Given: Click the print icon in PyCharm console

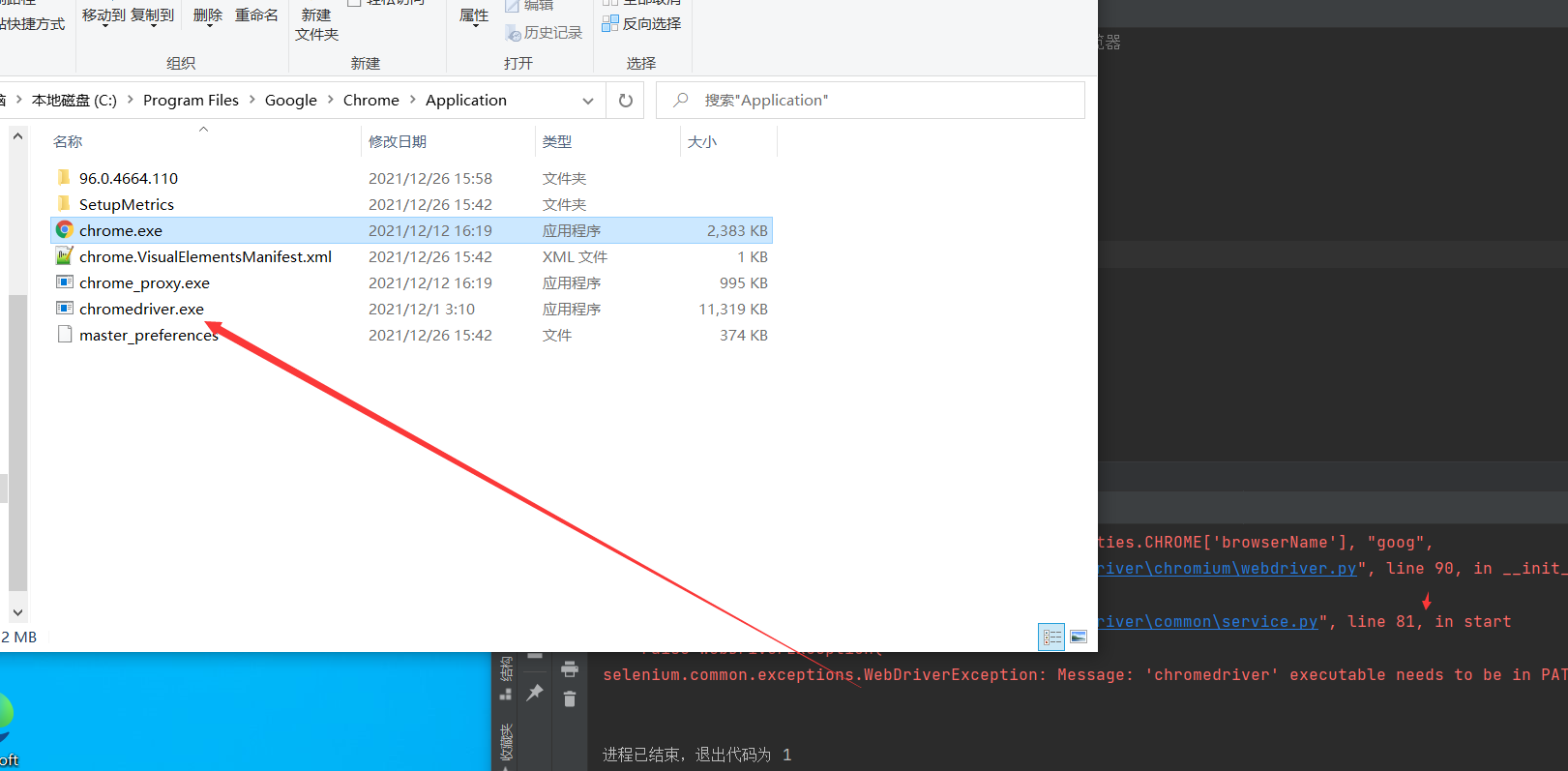Looking at the screenshot, I should click(570, 669).
